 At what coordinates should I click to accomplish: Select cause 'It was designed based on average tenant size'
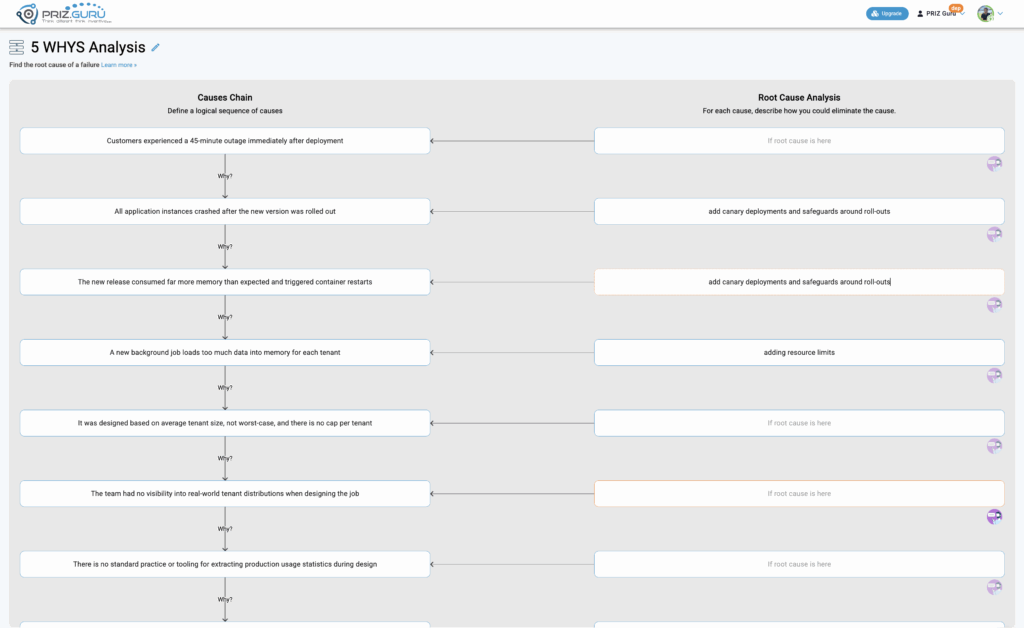[225, 423]
